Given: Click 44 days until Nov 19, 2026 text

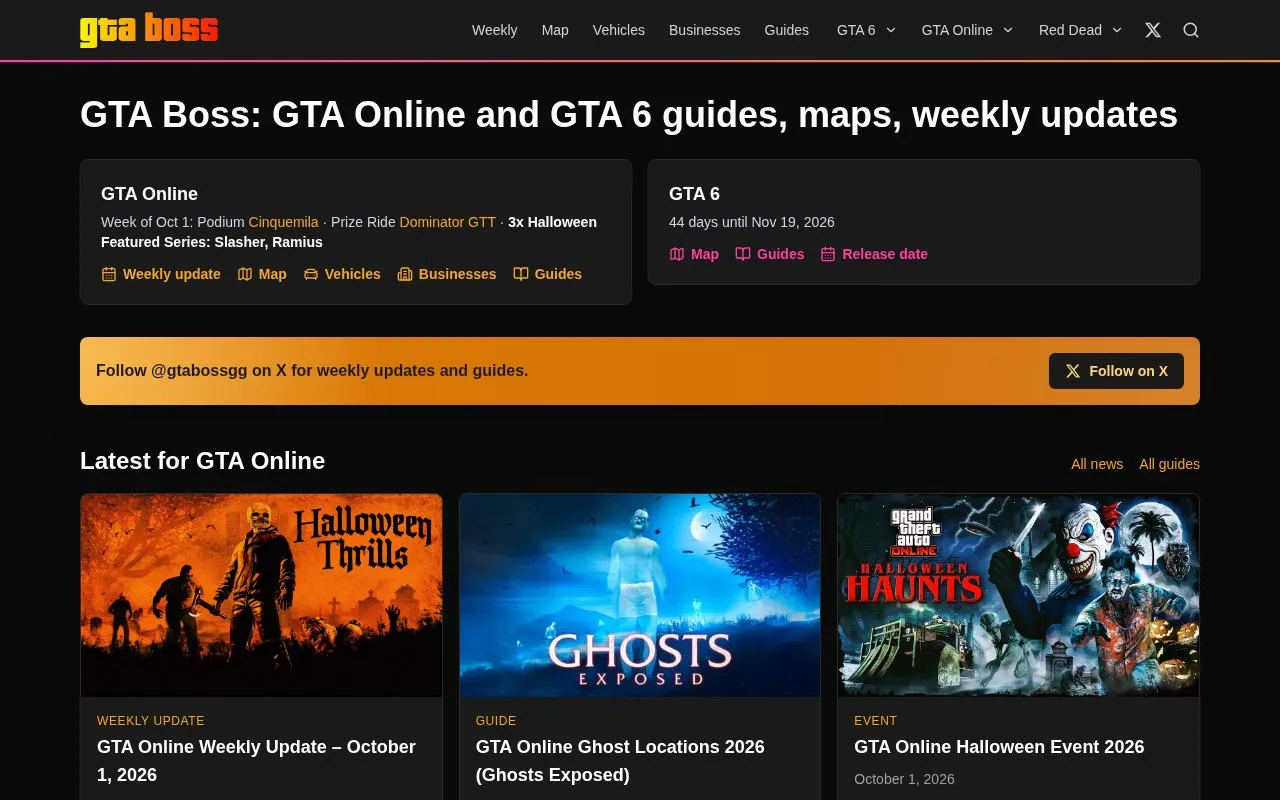Looking at the screenshot, I should click(x=752, y=222).
